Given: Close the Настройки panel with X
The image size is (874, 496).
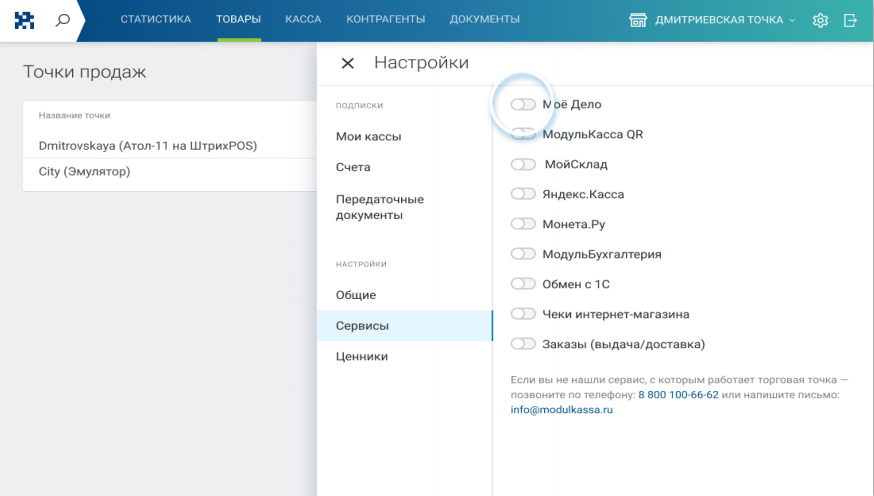Looking at the screenshot, I should 348,64.
